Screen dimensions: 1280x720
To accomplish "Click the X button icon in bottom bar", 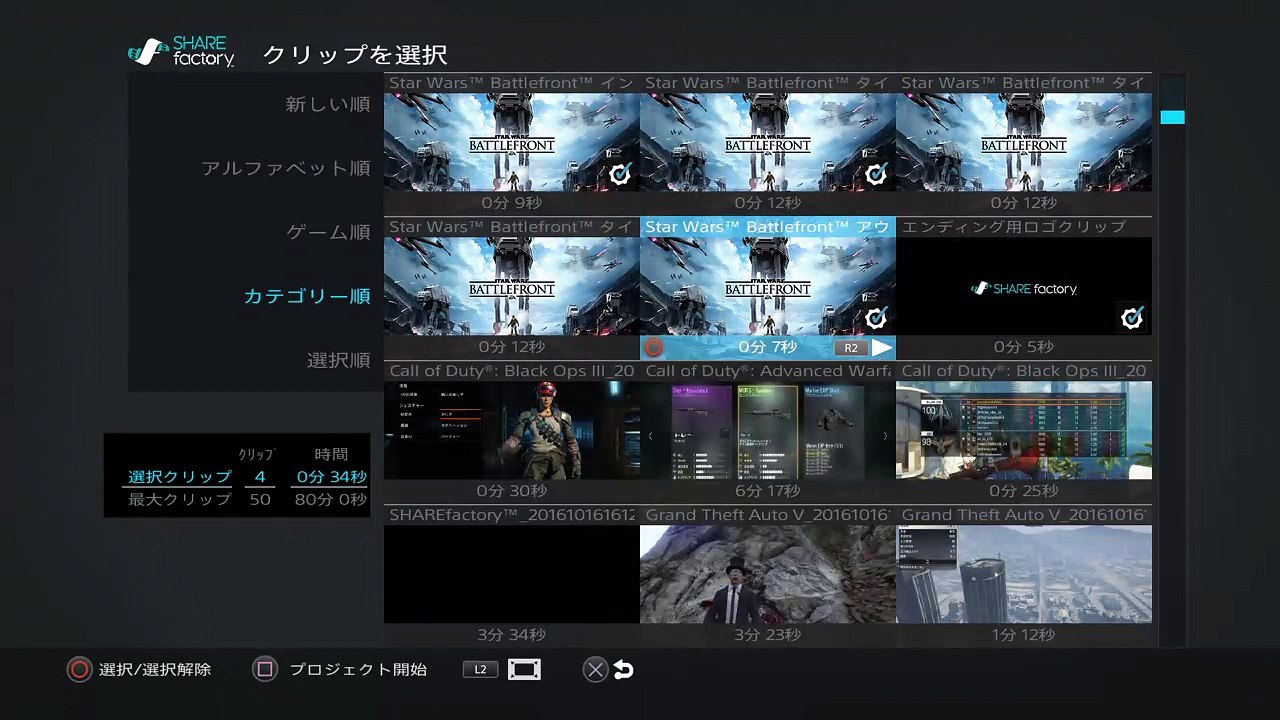I will (595, 670).
